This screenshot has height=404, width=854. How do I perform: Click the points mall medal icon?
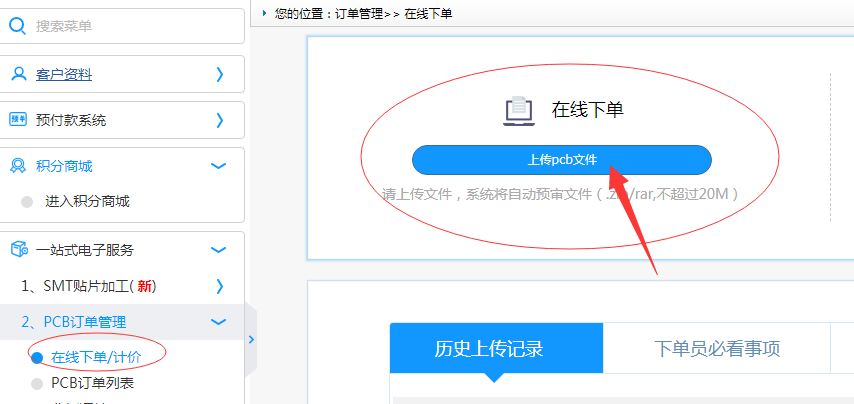pos(18,166)
